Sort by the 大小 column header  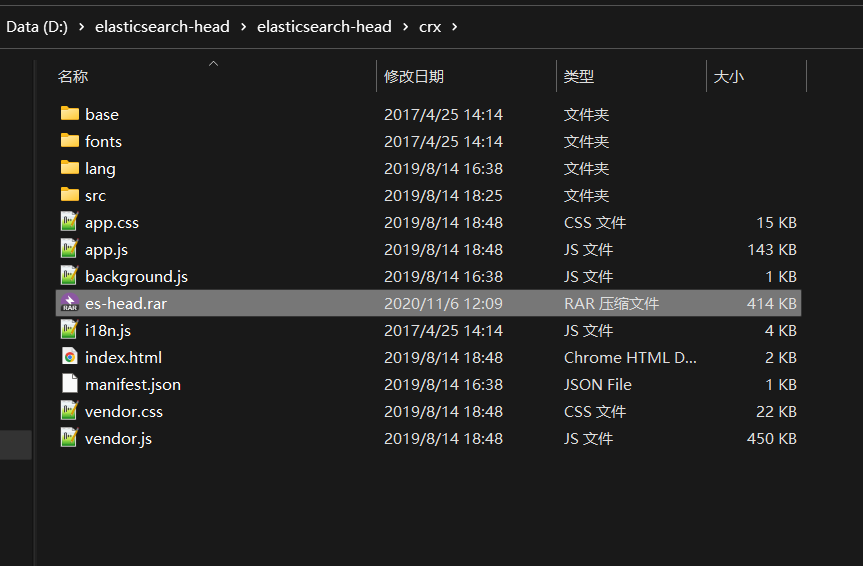729,77
